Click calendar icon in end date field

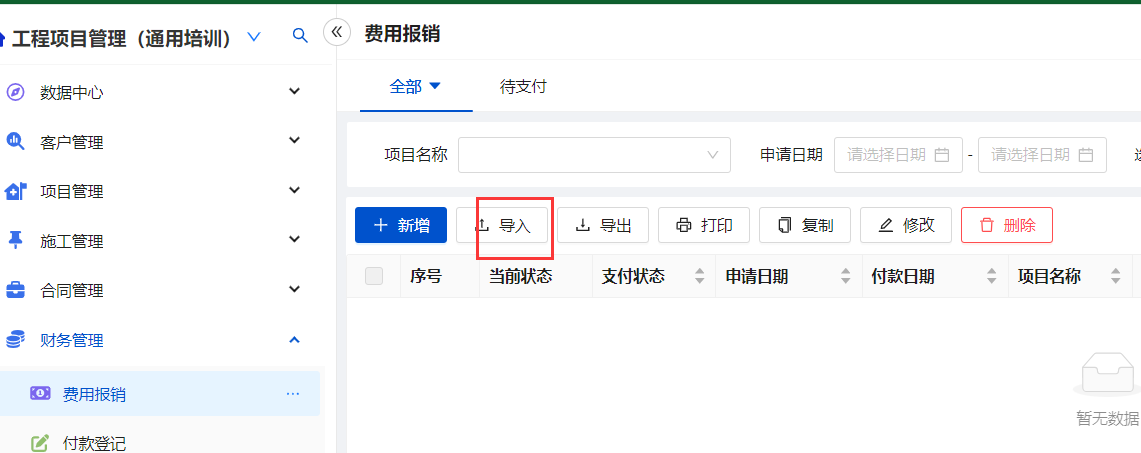click(x=1086, y=155)
